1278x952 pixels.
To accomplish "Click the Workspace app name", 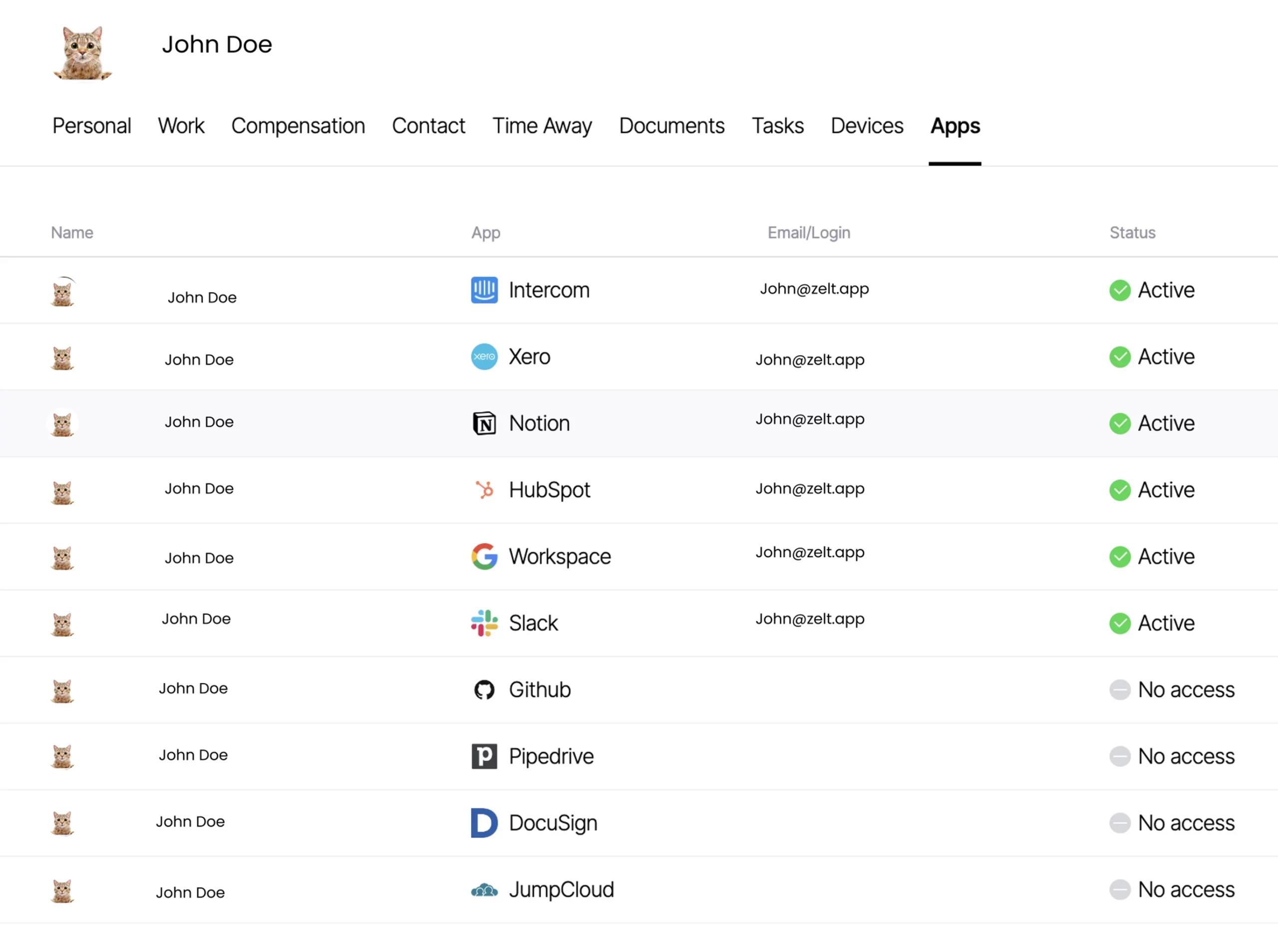I will (560, 557).
